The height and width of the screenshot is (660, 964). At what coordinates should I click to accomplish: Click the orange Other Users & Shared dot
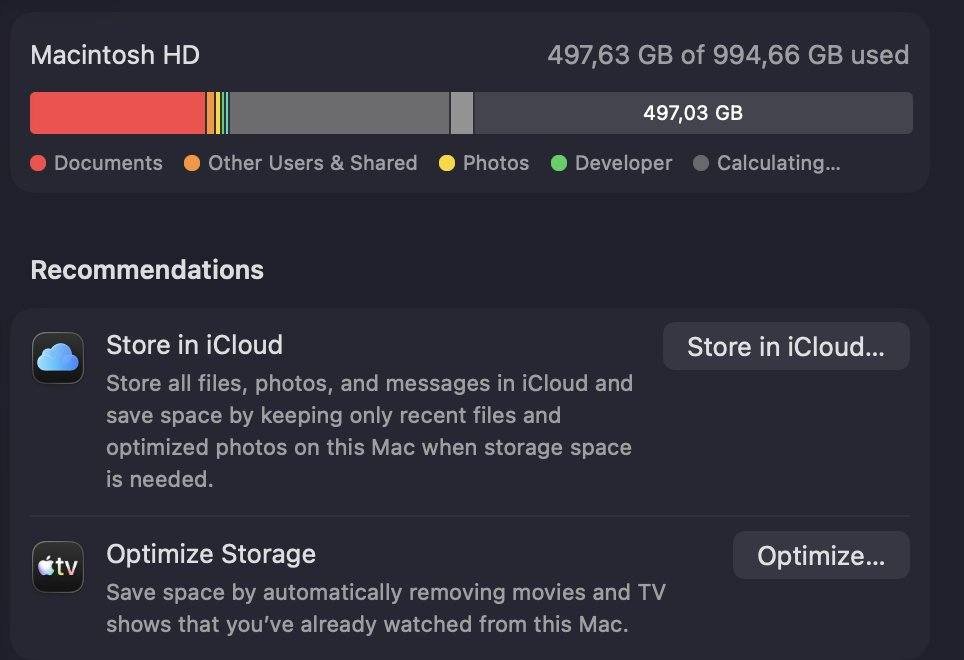[x=192, y=163]
